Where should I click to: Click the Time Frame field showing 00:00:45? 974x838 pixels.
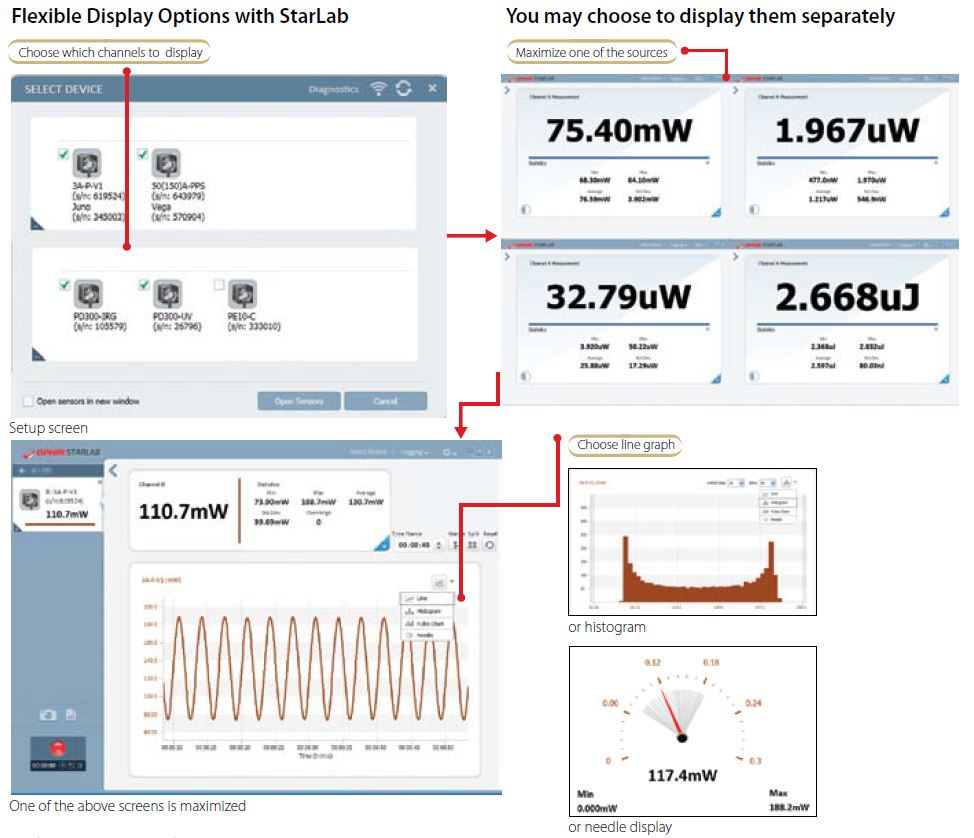[x=415, y=545]
